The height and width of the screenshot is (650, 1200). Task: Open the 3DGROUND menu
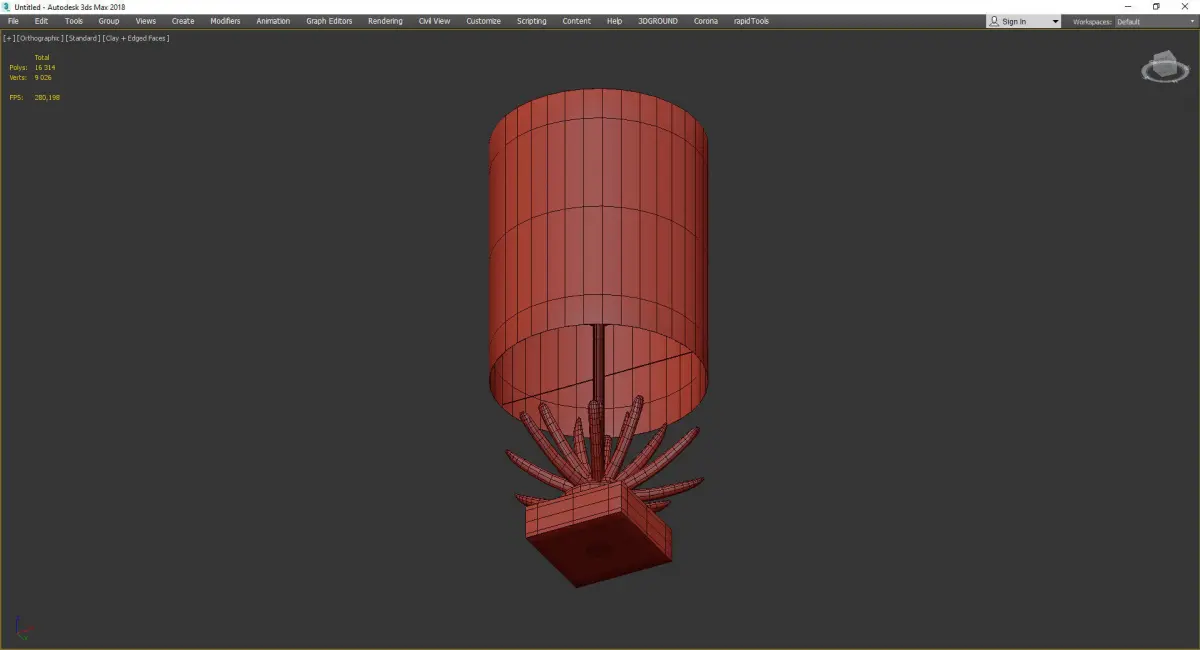(x=656, y=21)
